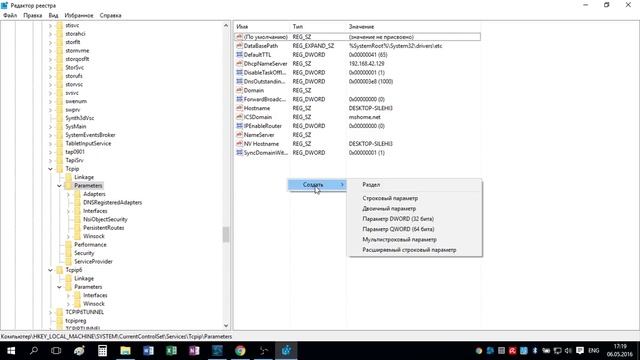Open the Файл menu
640x360 pixels.
pos(10,15)
